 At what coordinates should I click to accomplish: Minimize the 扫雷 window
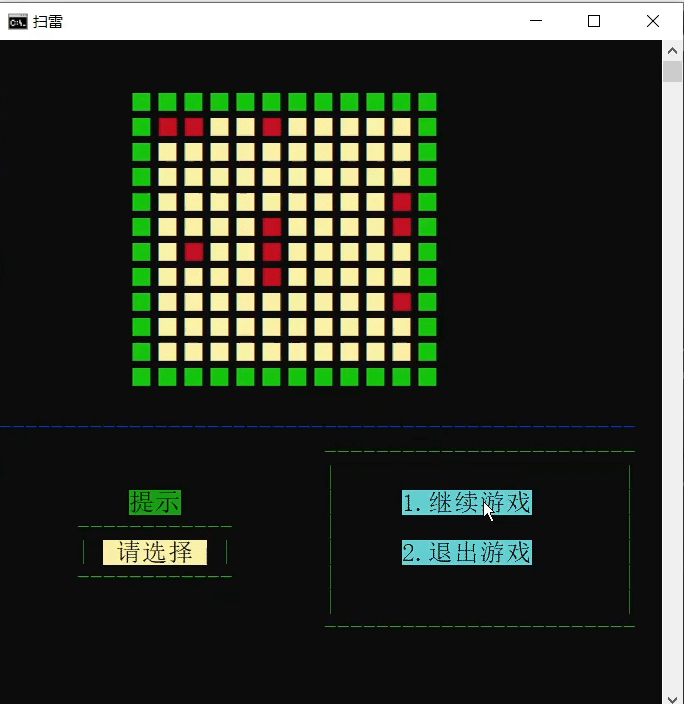536,21
